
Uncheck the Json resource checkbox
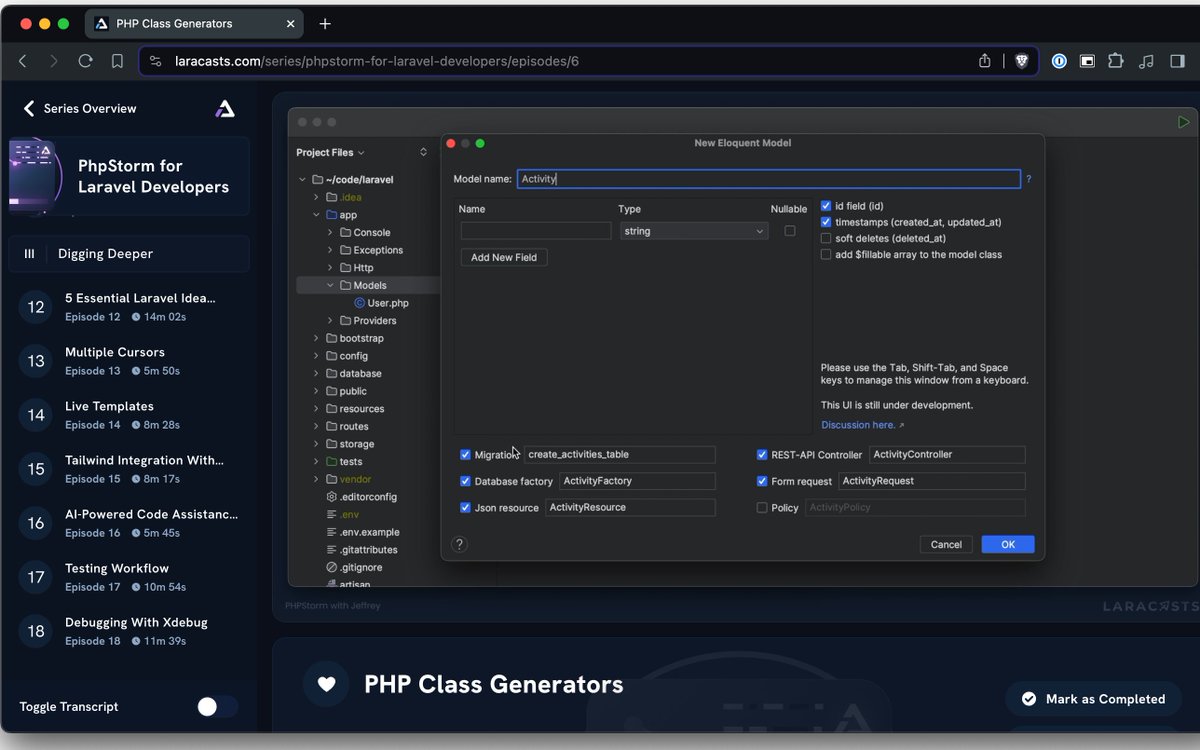click(465, 507)
